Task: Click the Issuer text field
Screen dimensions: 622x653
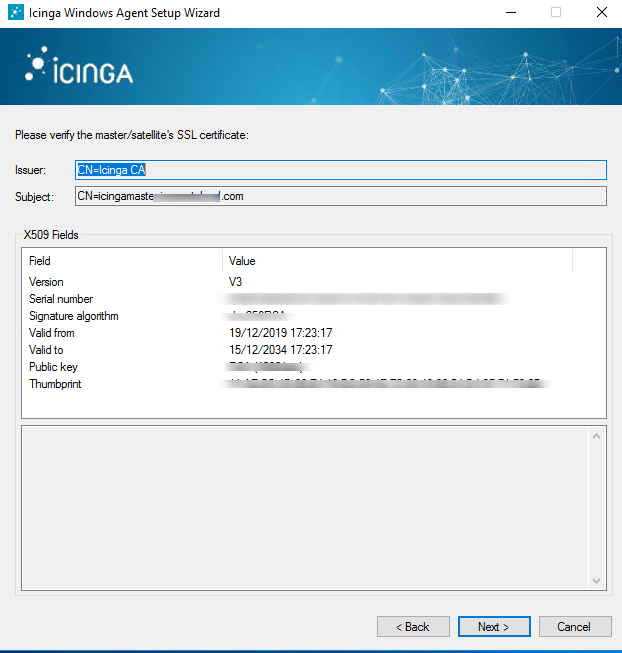Action: [341, 170]
